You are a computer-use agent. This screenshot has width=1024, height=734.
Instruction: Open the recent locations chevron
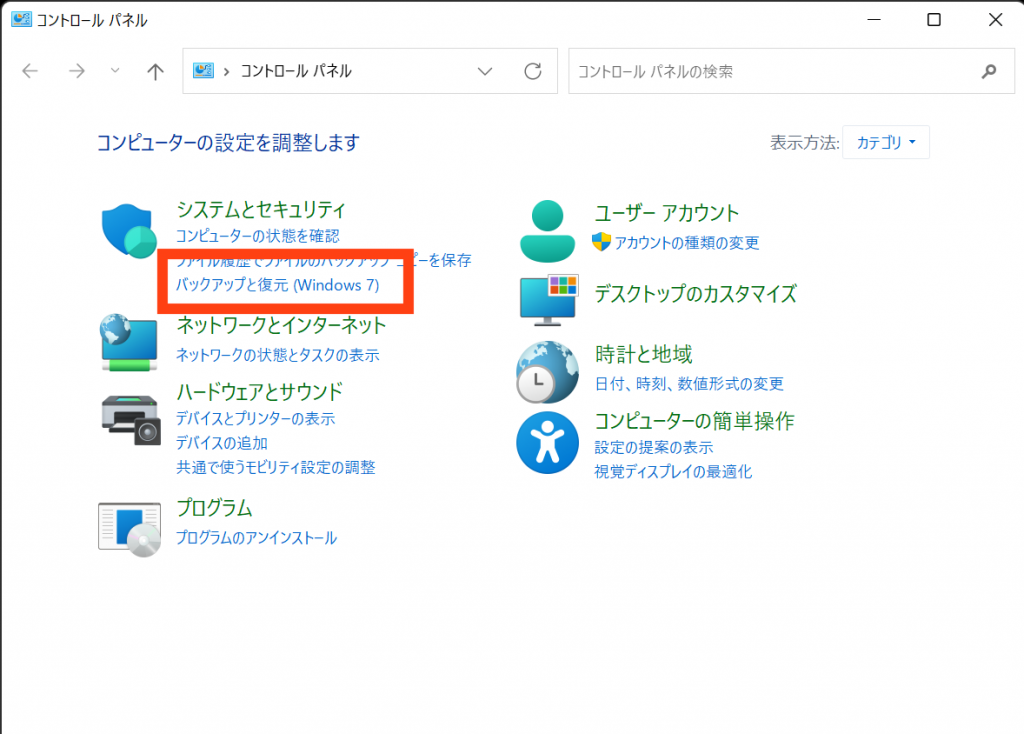pyautogui.click(x=114, y=71)
